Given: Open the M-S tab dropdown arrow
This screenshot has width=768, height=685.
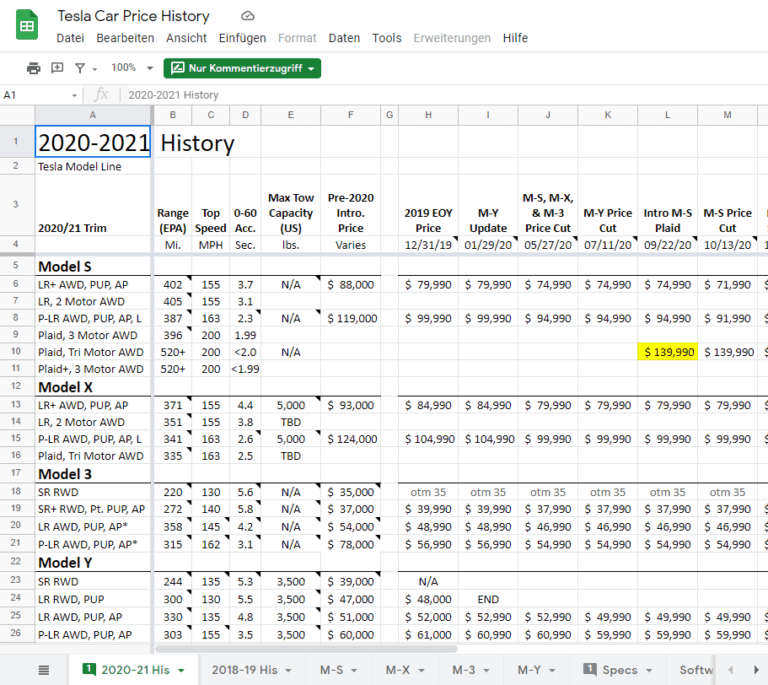Looking at the screenshot, I should 354,670.
